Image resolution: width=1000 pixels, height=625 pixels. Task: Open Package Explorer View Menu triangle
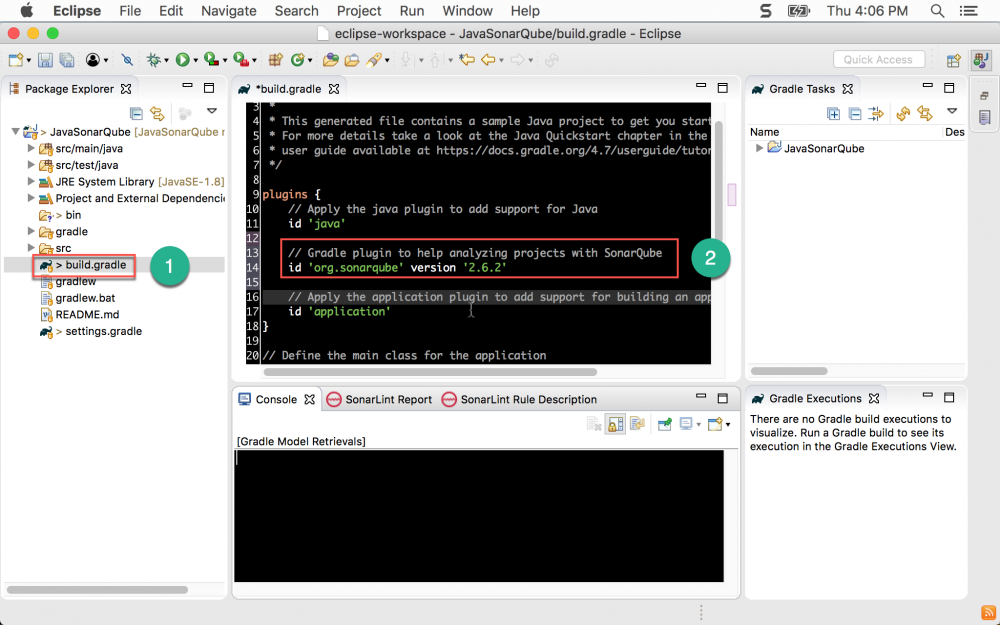[212, 111]
